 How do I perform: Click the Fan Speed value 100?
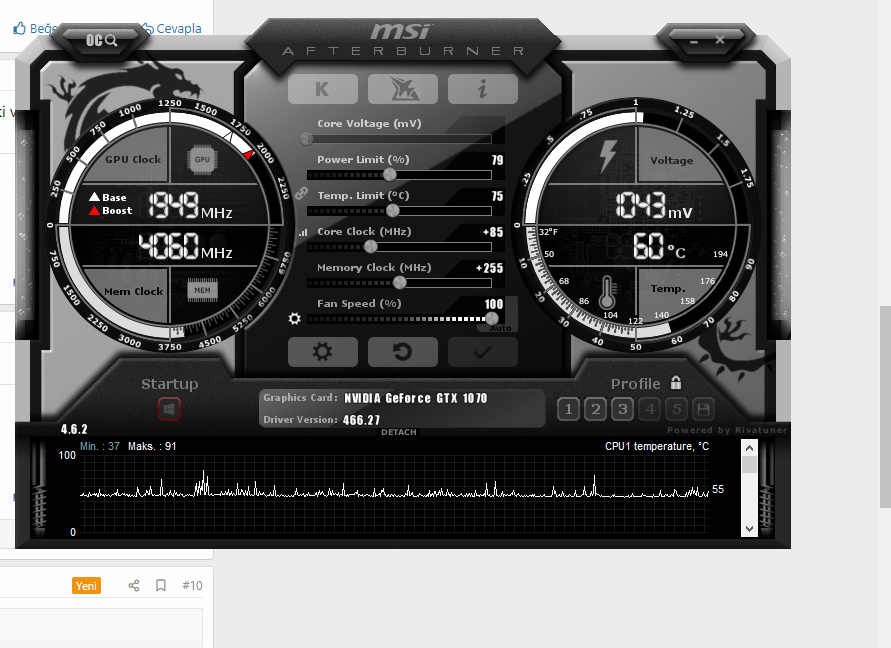click(494, 304)
